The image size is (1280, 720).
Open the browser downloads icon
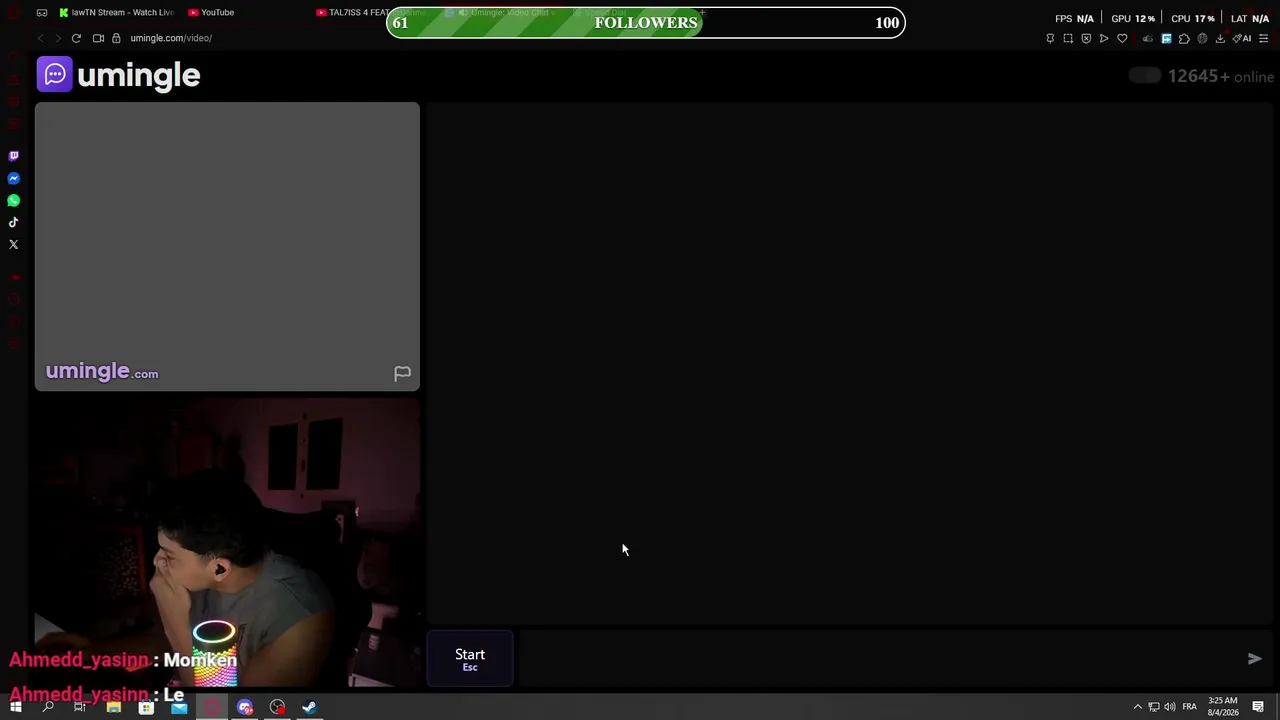coord(1220,38)
